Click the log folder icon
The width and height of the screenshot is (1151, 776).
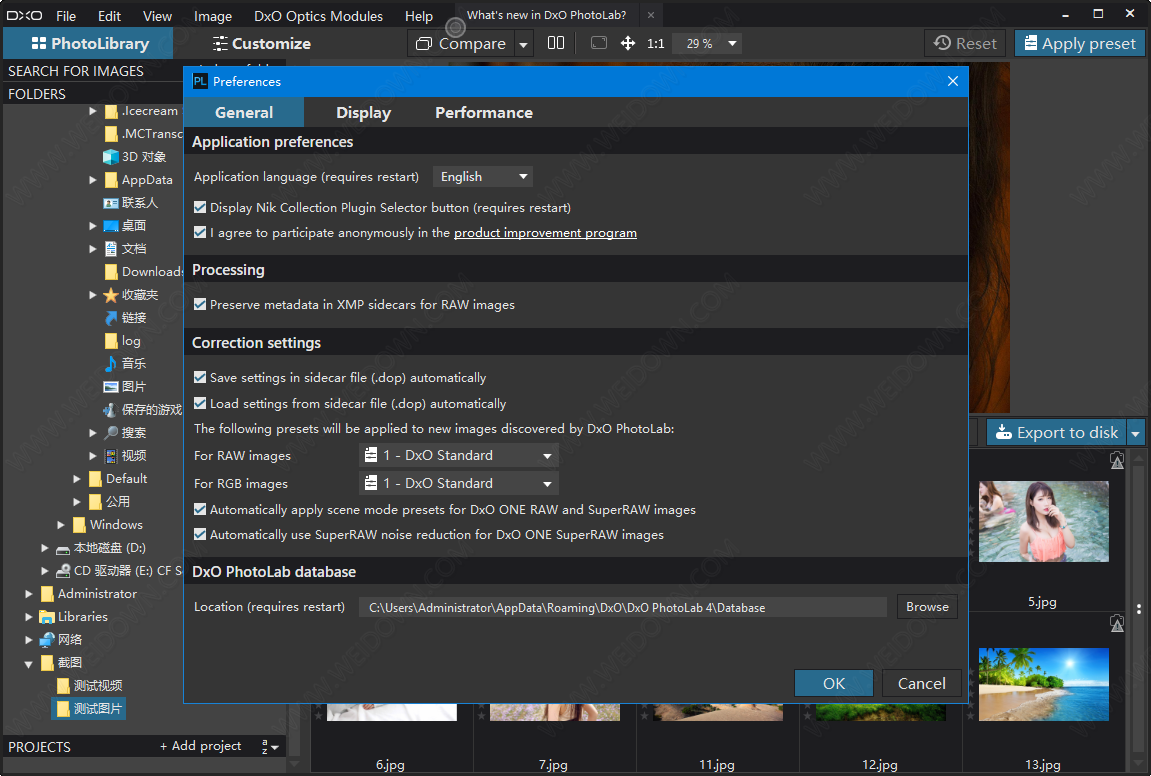[112, 341]
